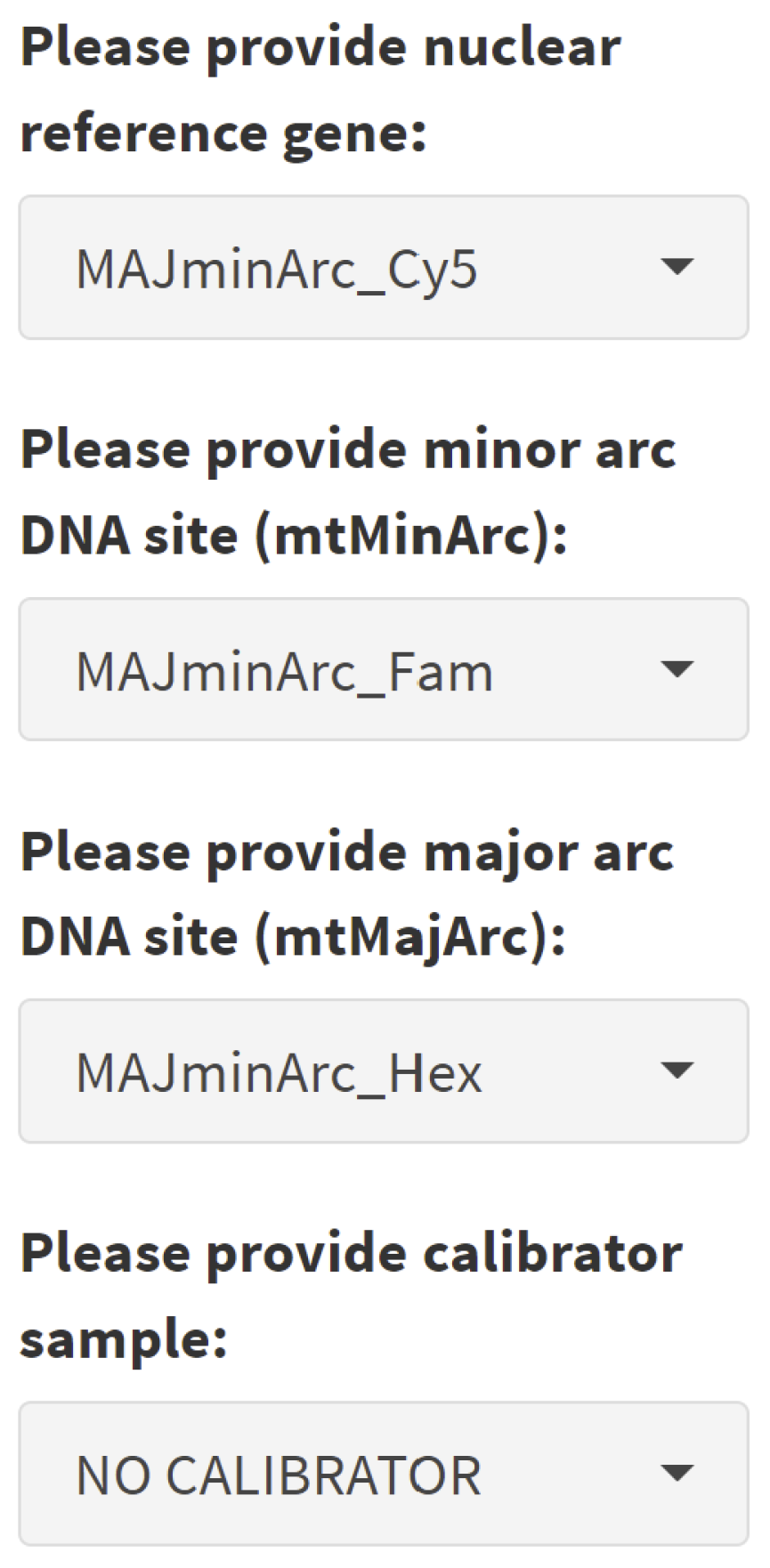The width and height of the screenshot is (770, 1568).
Task: Click the word "mtMinArc" in the label
Action: click(x=402, y=537)
